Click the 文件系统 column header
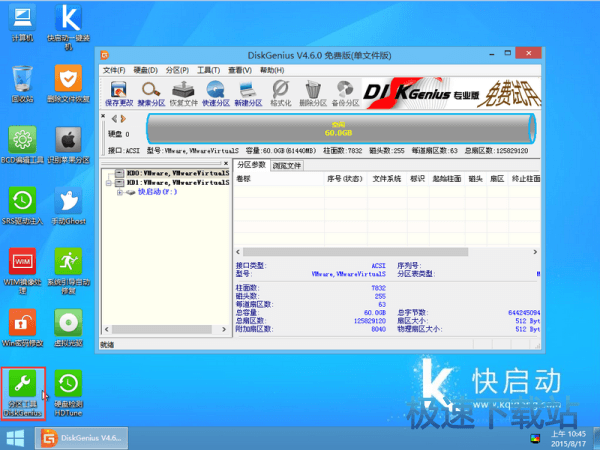 coord(387,179)
